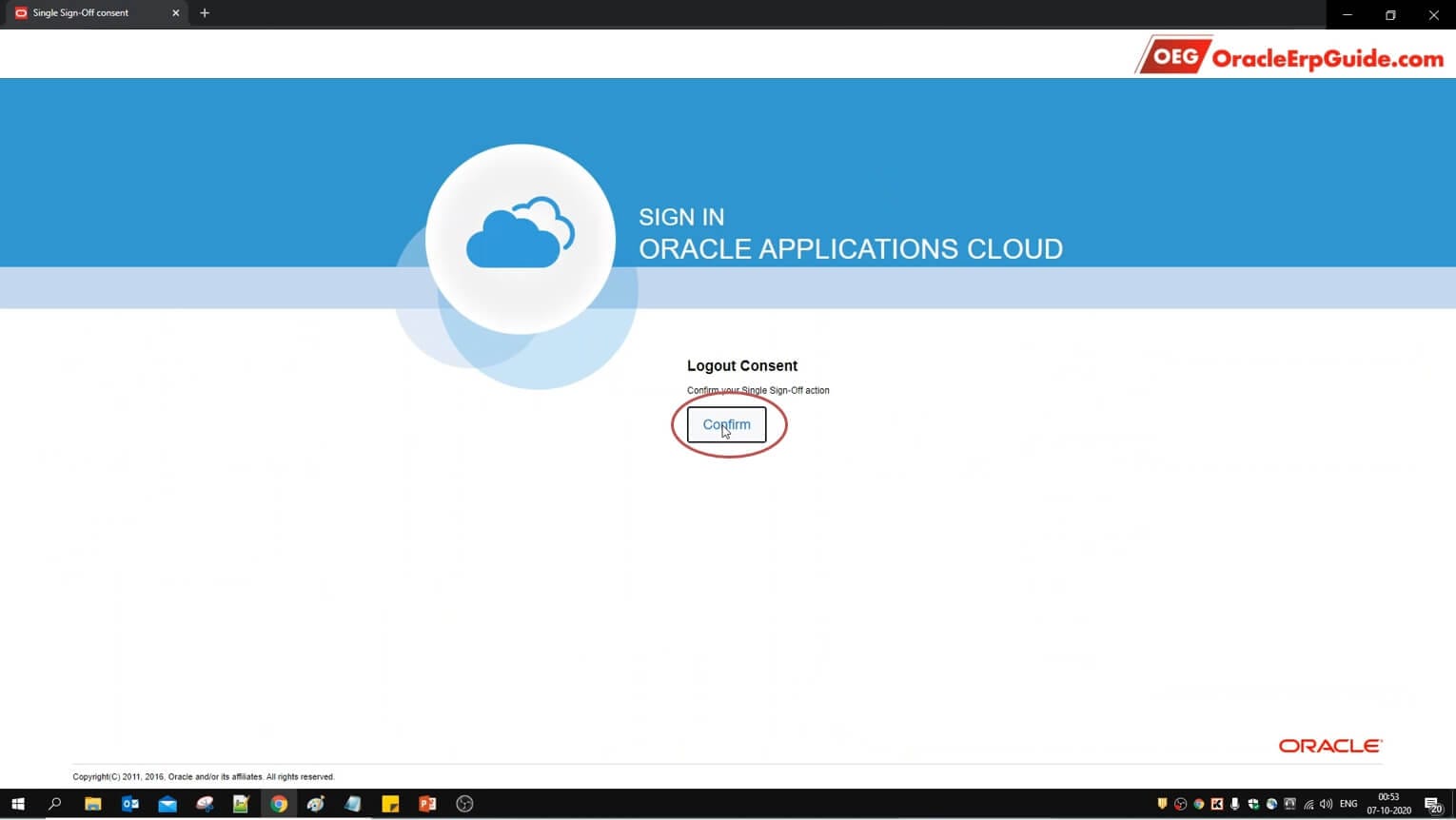Open the volume speaker control
The image size is (1456, 820).
1326,804
